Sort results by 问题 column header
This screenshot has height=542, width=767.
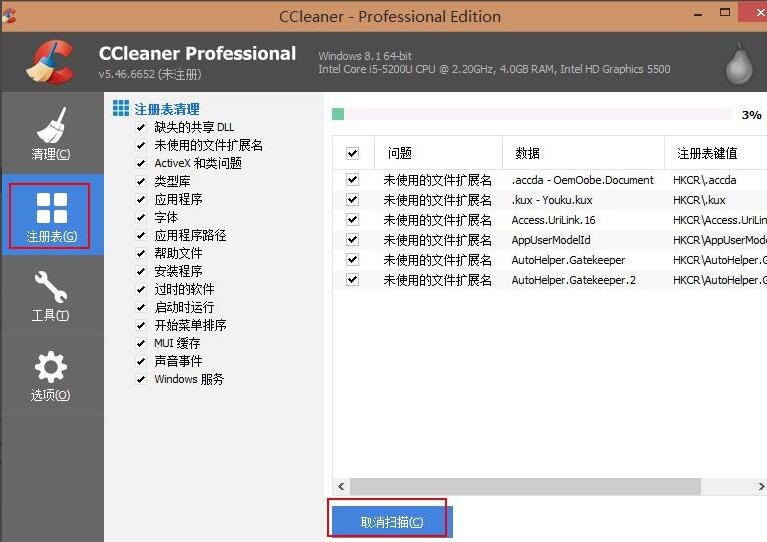click(x=400, y=154)
